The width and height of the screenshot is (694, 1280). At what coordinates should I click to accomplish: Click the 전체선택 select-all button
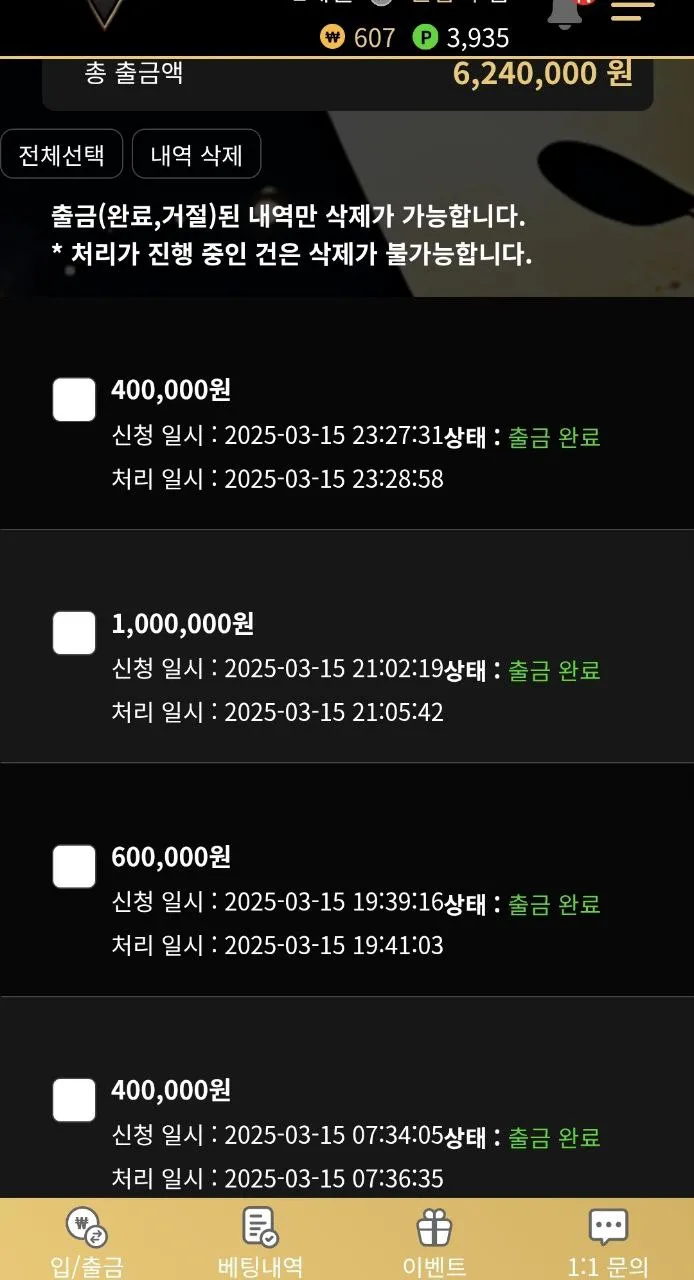coord(61,155)
